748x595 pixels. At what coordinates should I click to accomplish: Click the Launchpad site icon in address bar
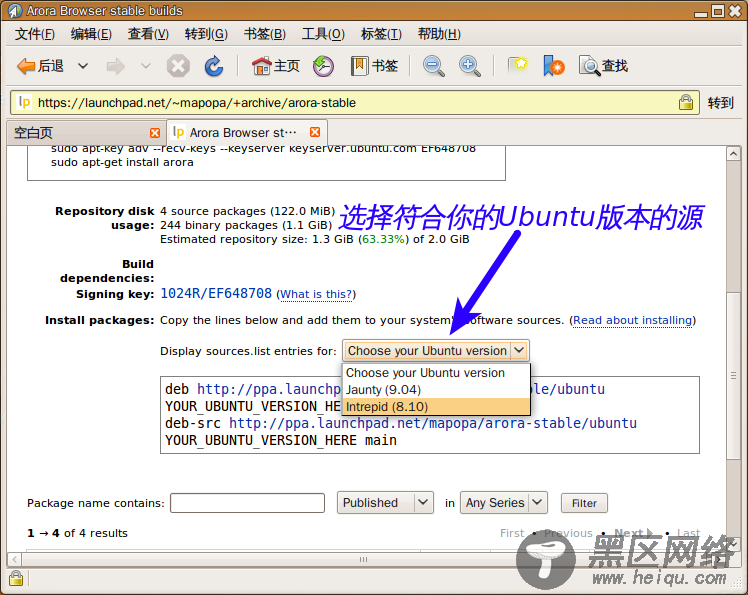click(x=24, y=102)
